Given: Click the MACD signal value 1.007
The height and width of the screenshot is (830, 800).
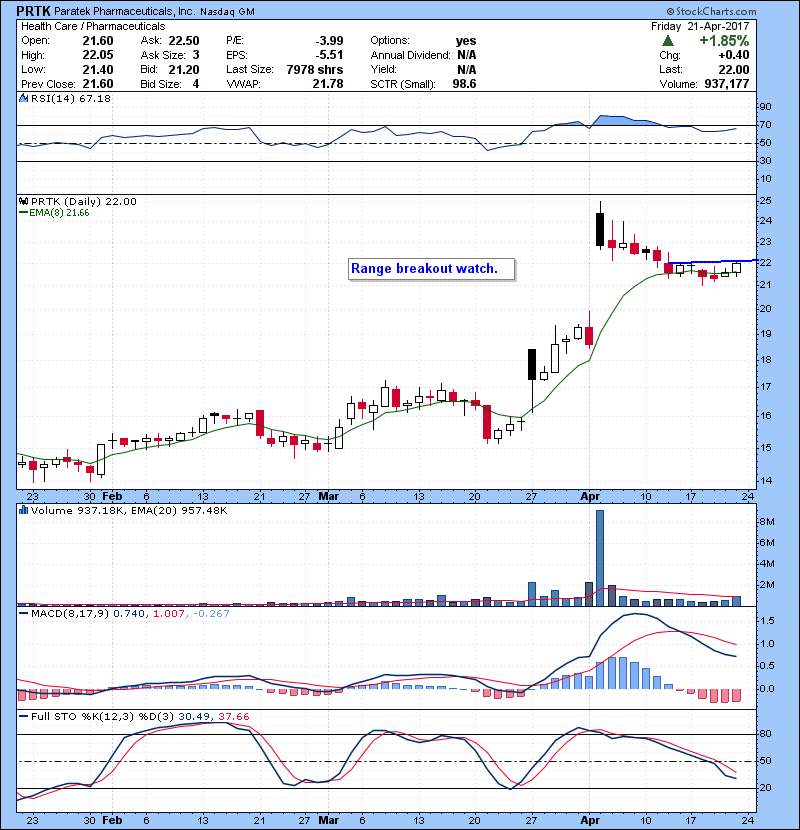Looking at the screenshot, I should point(168,614).
